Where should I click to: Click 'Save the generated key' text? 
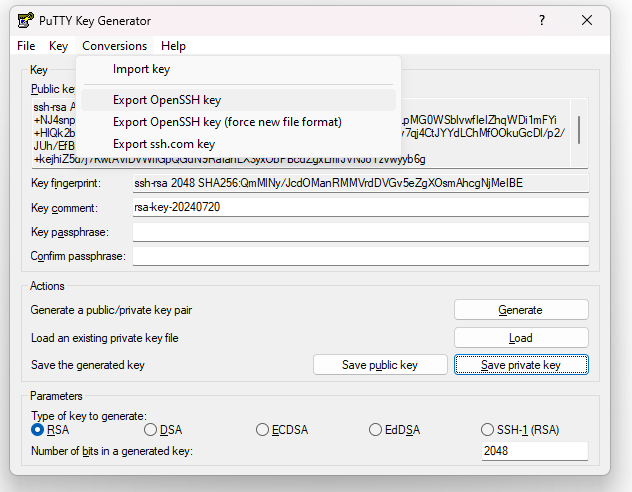tap(87, 365)
